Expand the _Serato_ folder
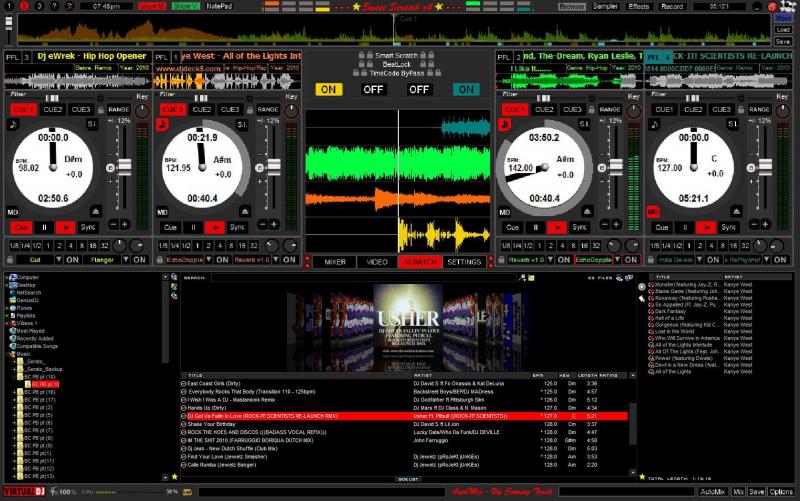The width and height of the screenshot is (800, 501). [14, 362]
